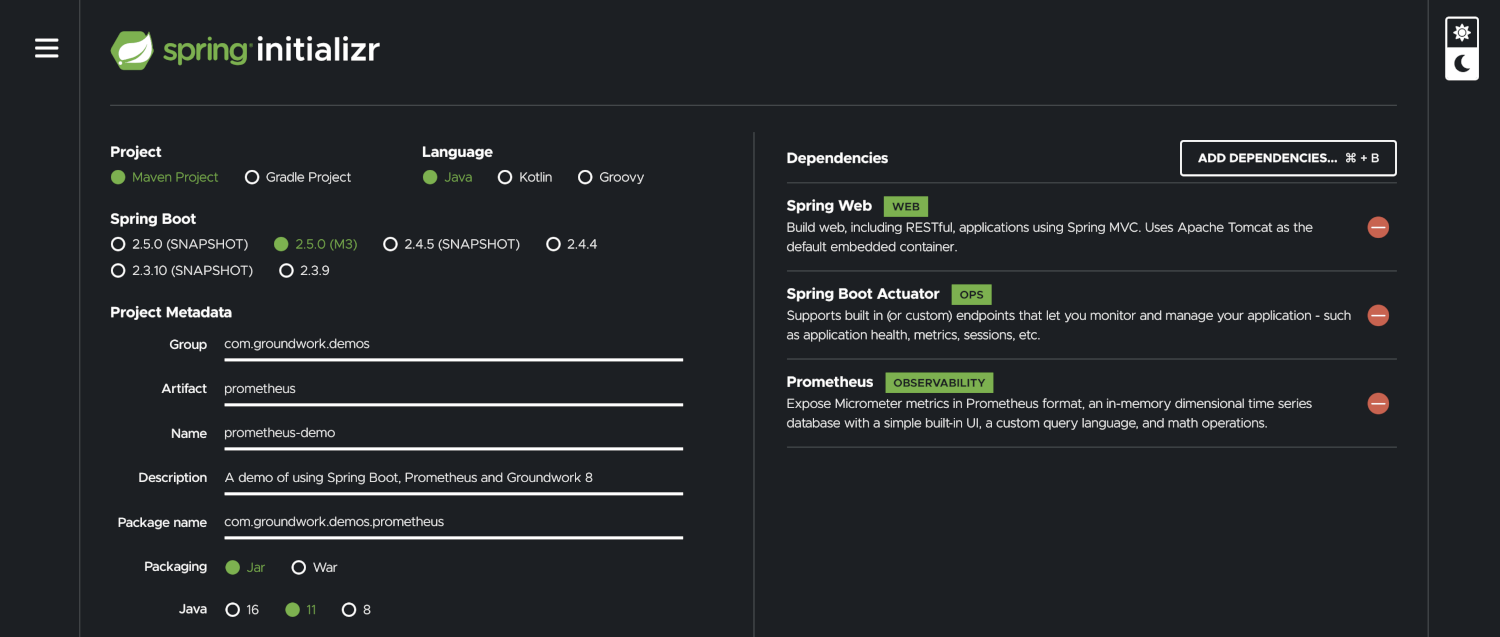Choose War packaging
This screenshot has width=1500, height=637.
coord(314,567)
